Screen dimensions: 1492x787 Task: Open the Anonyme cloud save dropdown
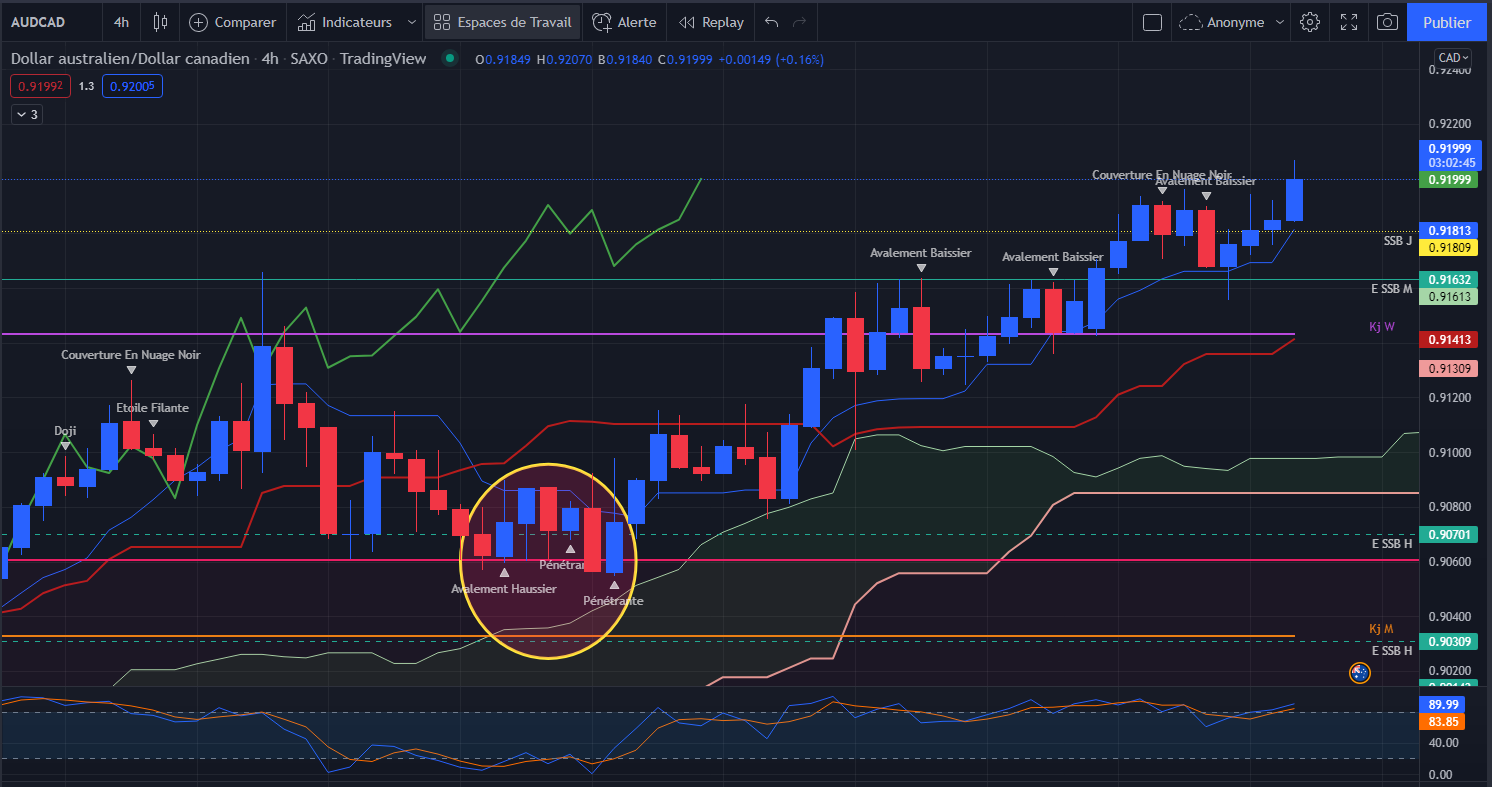(x=1229, y=22)
